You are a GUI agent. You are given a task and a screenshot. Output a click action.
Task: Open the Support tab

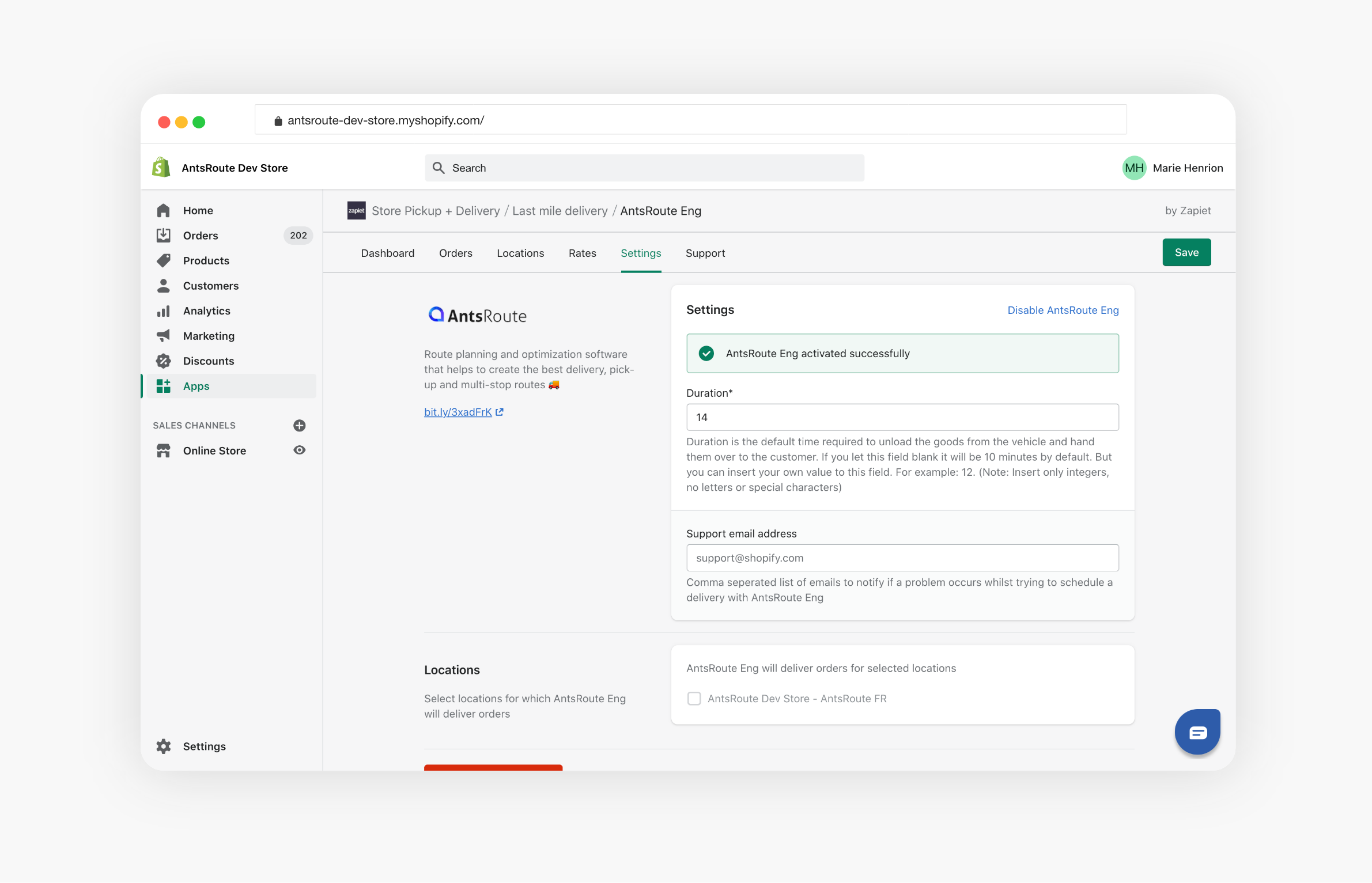point(705,253)
